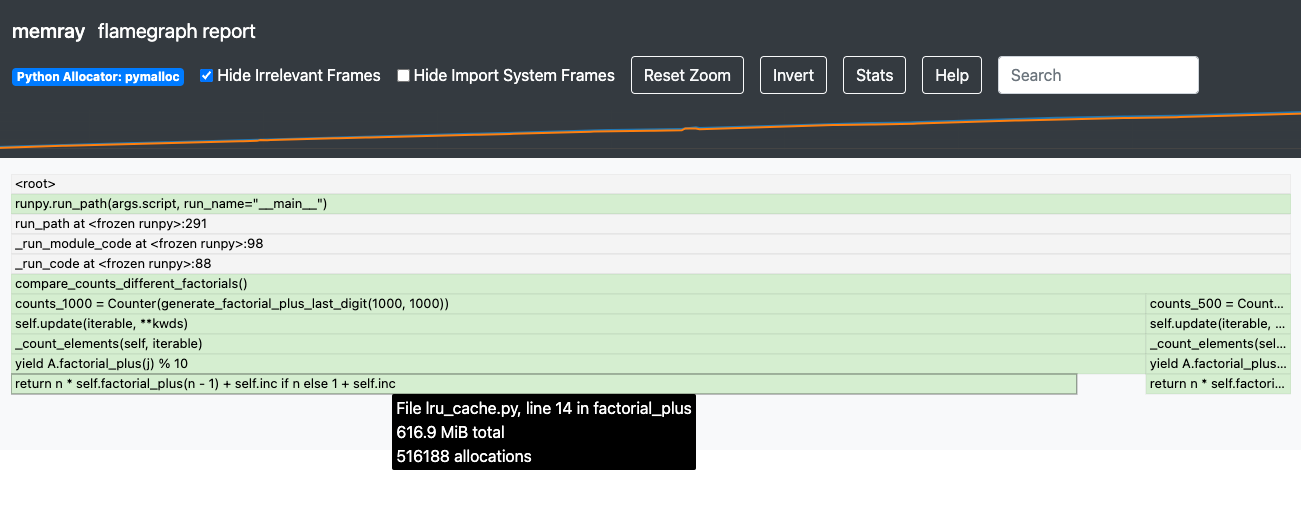The width and height of the screenshot is (1301, 520).
Task: Open the Stats dialog
Action: (x=874, y=75)
